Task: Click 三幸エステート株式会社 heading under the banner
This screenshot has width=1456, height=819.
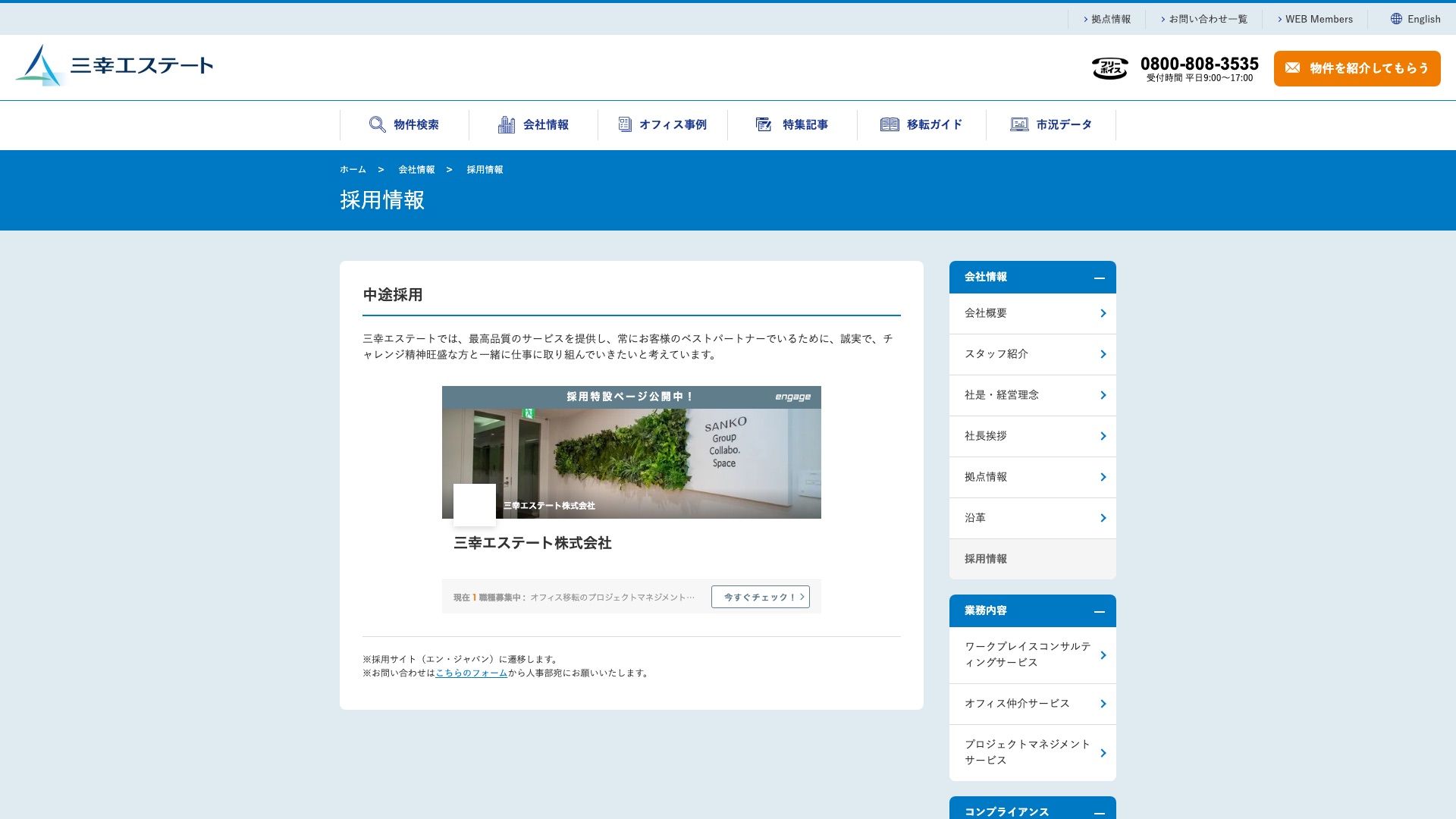Action: point(532,543)
